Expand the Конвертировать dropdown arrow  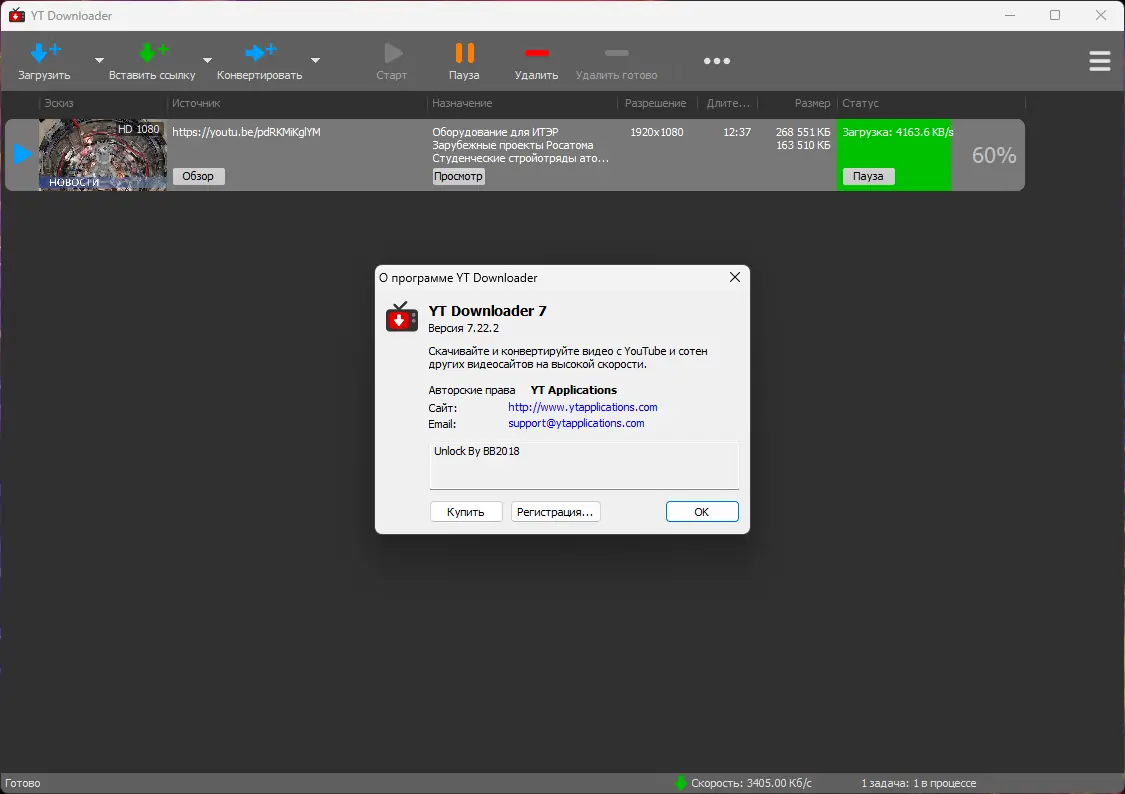315,60
